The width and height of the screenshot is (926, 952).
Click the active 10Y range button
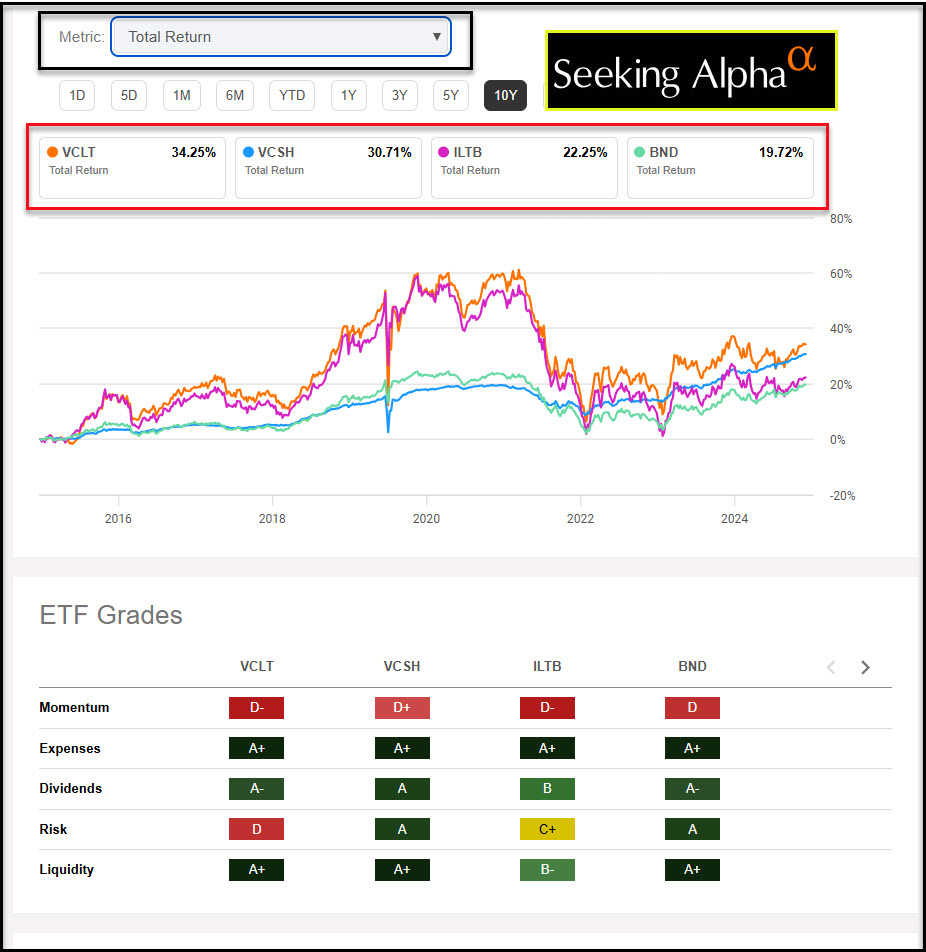pyautogui.click(x=505, y=95)
